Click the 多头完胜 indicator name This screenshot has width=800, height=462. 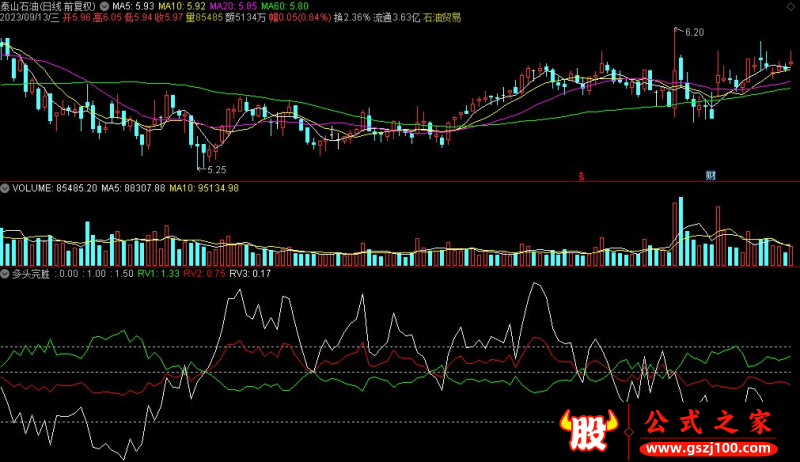click(31, 274)
